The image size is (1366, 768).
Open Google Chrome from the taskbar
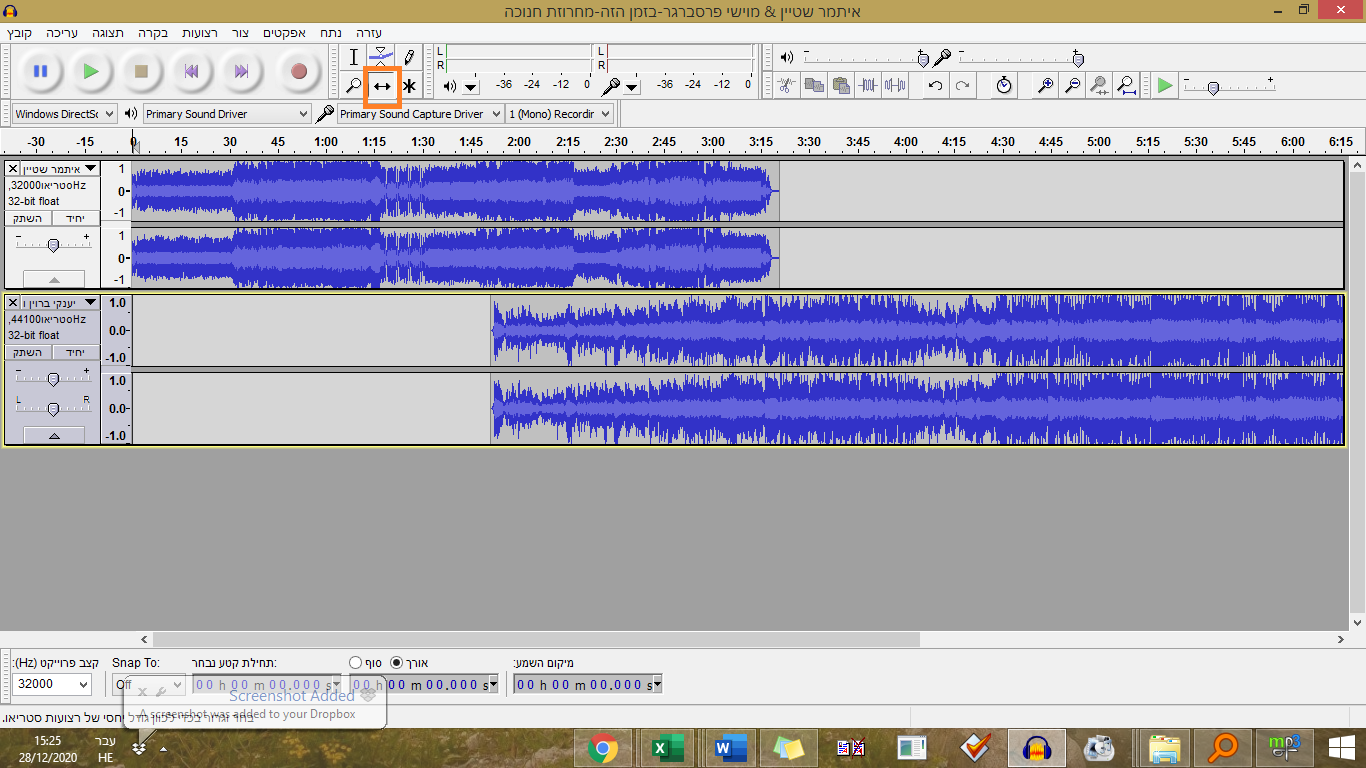pyautogui.click(x=602, y=747)
